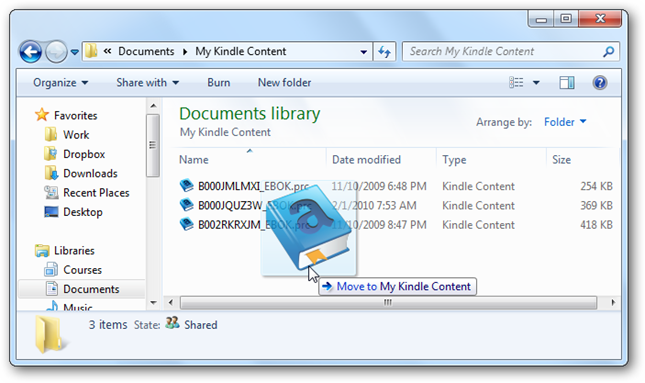Click the Desktop monitor icon
645x383 pixels.
click(51, 212)
